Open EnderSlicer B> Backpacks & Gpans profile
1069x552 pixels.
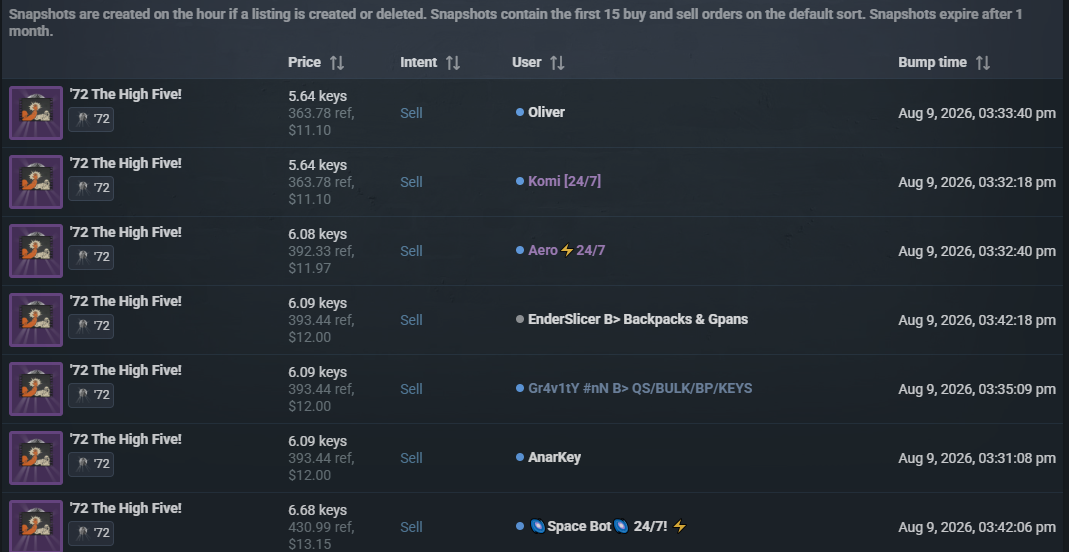[x=637, y=319]
